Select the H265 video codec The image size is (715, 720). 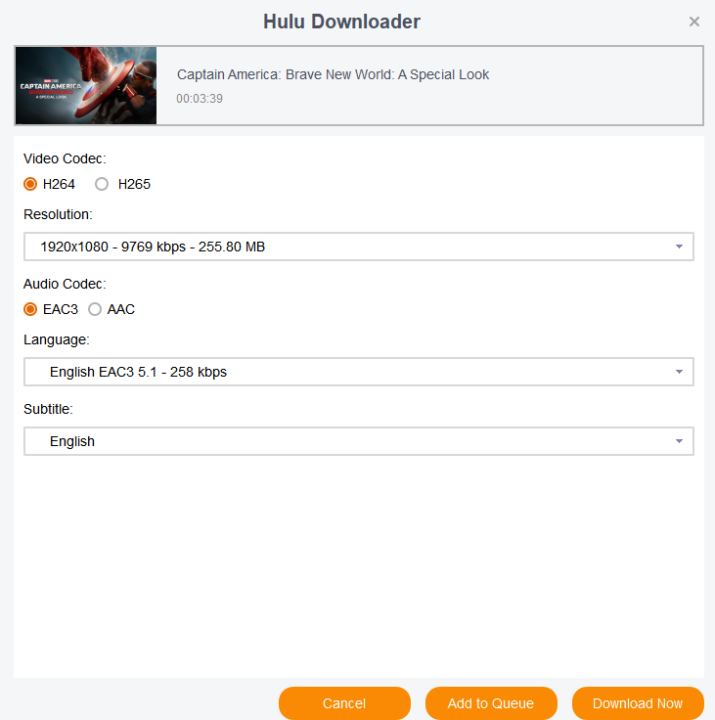pyautogui.click(x=101, y=184)
